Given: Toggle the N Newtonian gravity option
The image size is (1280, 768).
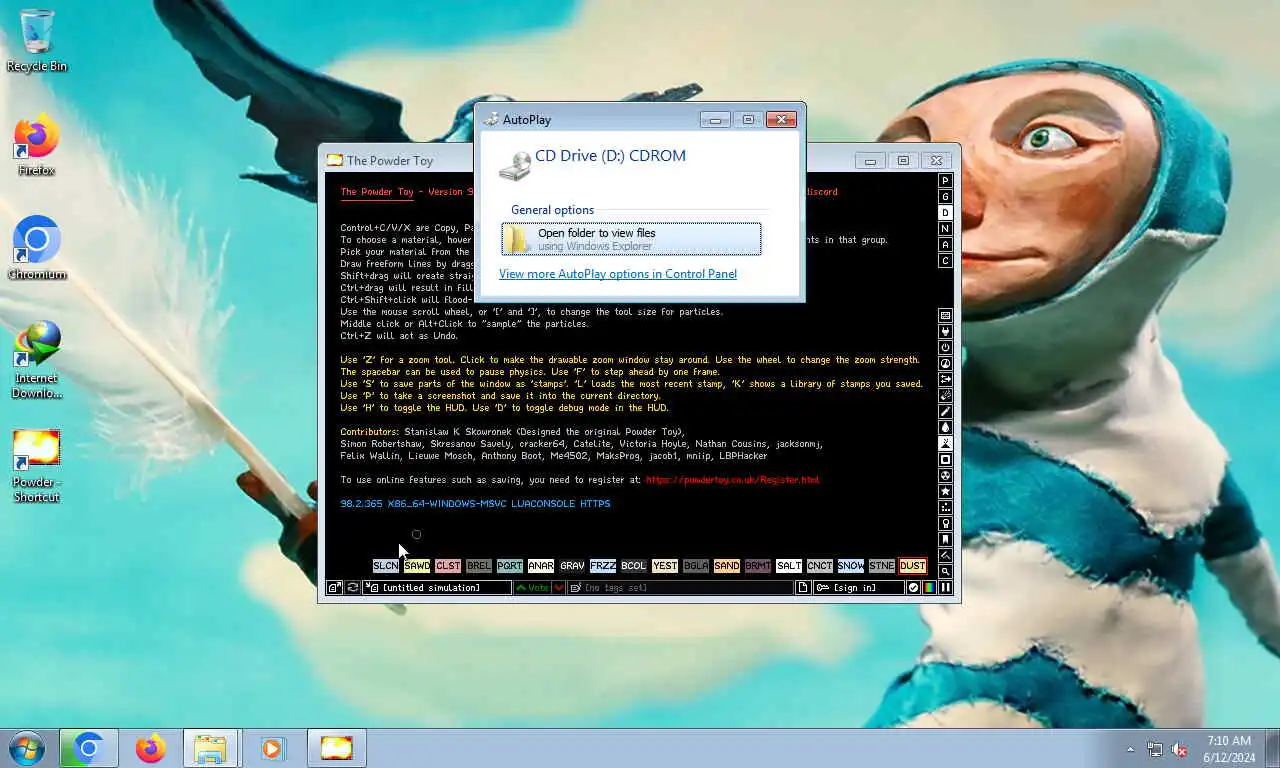Looking at the screenshot, I should [x=945, y=229].
